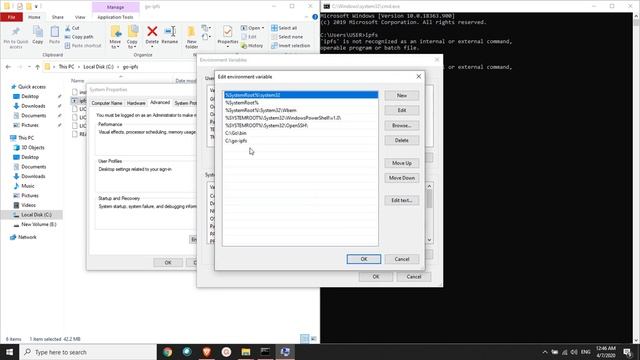Click the taskbar search box
This screenshot has height=360, width=640.
coord(88,352)
